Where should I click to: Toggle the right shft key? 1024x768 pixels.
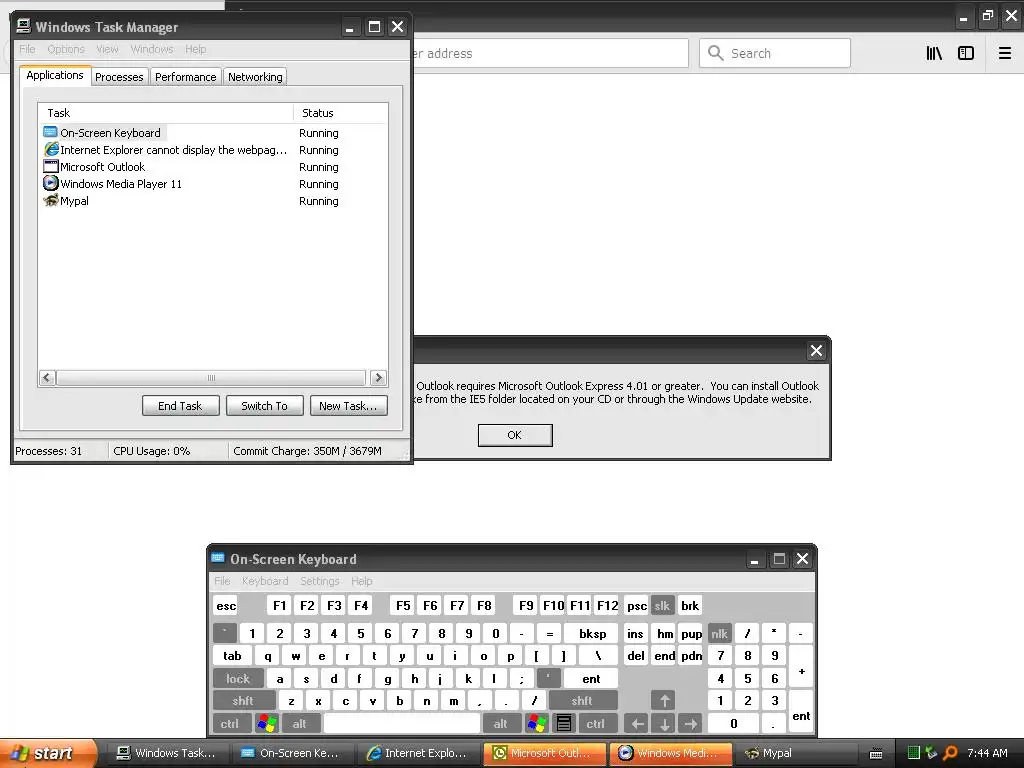click(582, 701)
